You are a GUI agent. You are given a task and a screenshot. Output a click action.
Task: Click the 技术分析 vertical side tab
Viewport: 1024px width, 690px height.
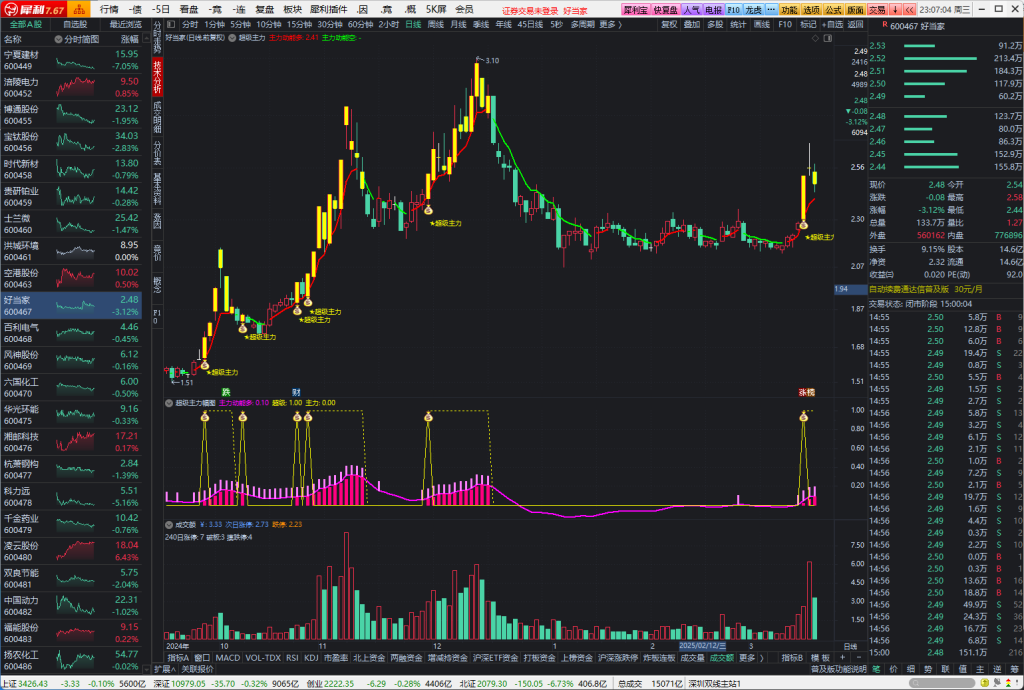[x=157, y=77]
